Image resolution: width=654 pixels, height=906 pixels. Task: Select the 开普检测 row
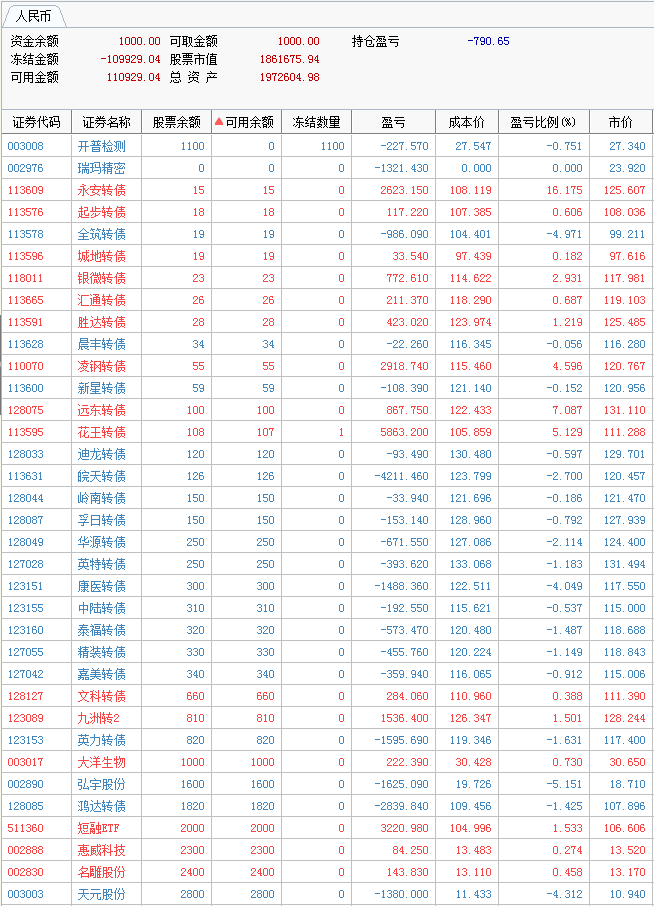pos(327,146)
